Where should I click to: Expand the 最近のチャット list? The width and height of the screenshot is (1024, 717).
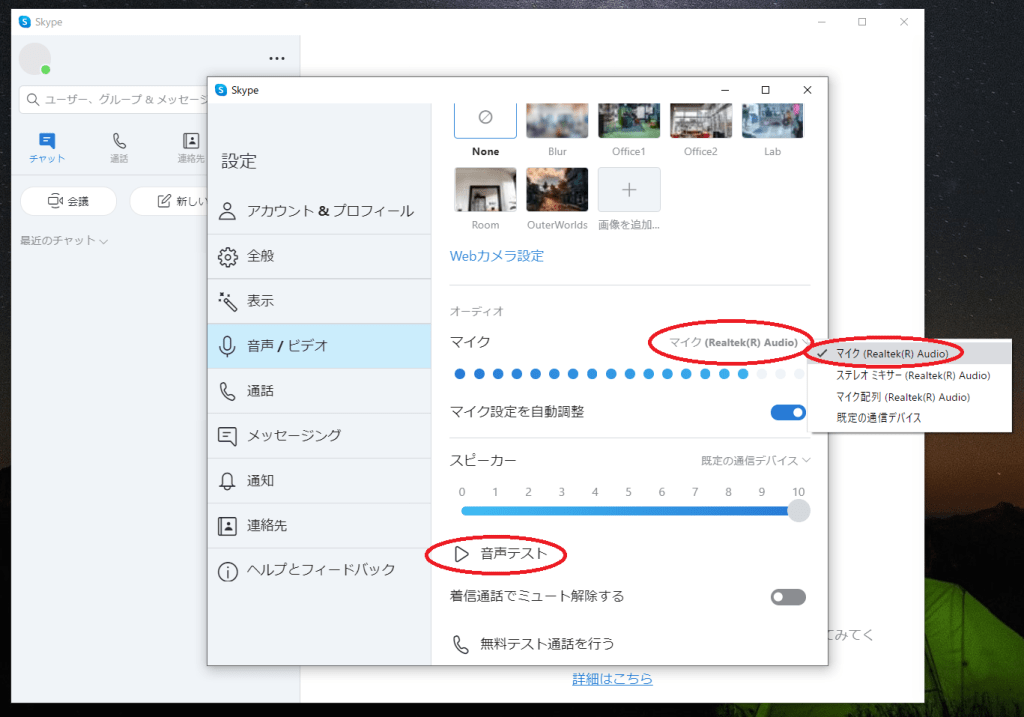tap(63, 240)
